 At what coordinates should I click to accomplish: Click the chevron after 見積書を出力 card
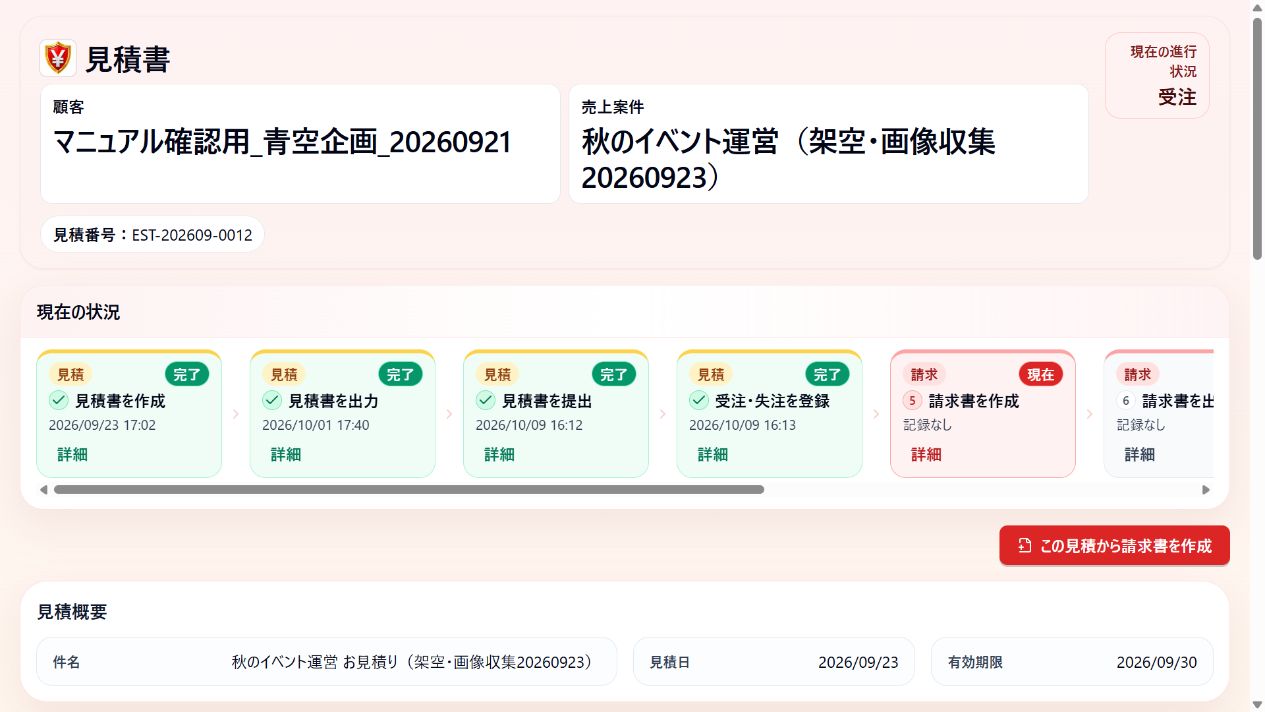coord(449,414)
